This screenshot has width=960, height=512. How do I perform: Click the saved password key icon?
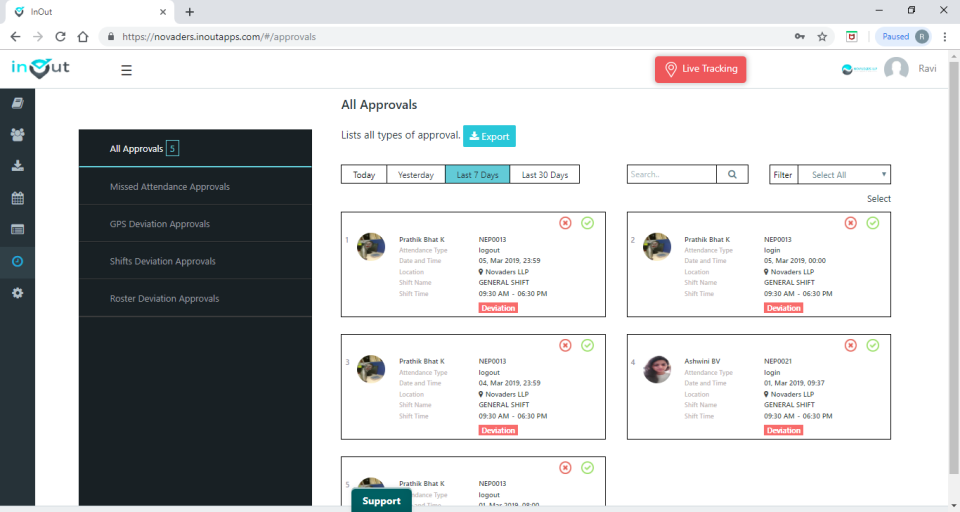(x=800, y=37)
